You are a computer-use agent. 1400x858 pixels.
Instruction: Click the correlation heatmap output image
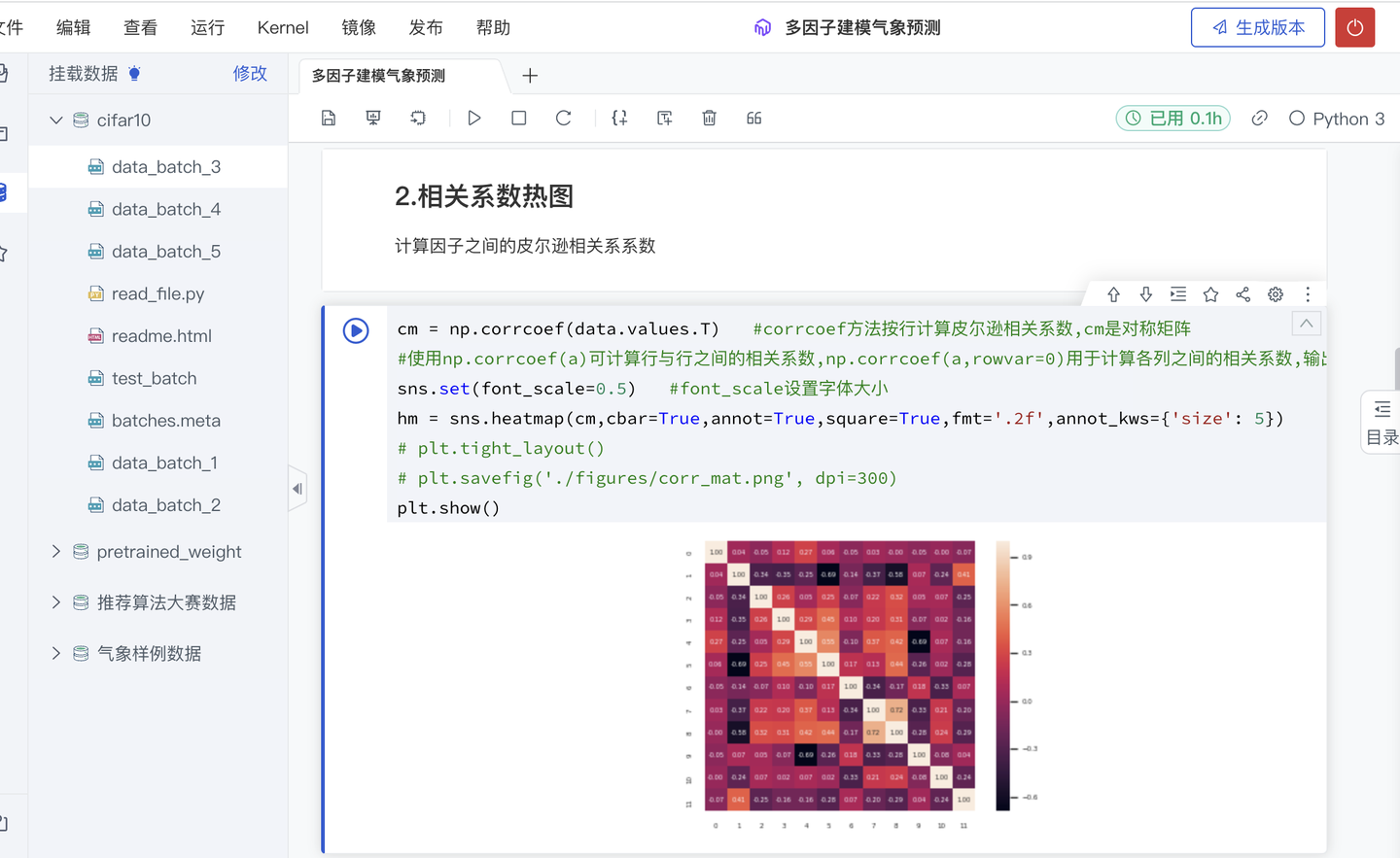click(x=839, y=675)
